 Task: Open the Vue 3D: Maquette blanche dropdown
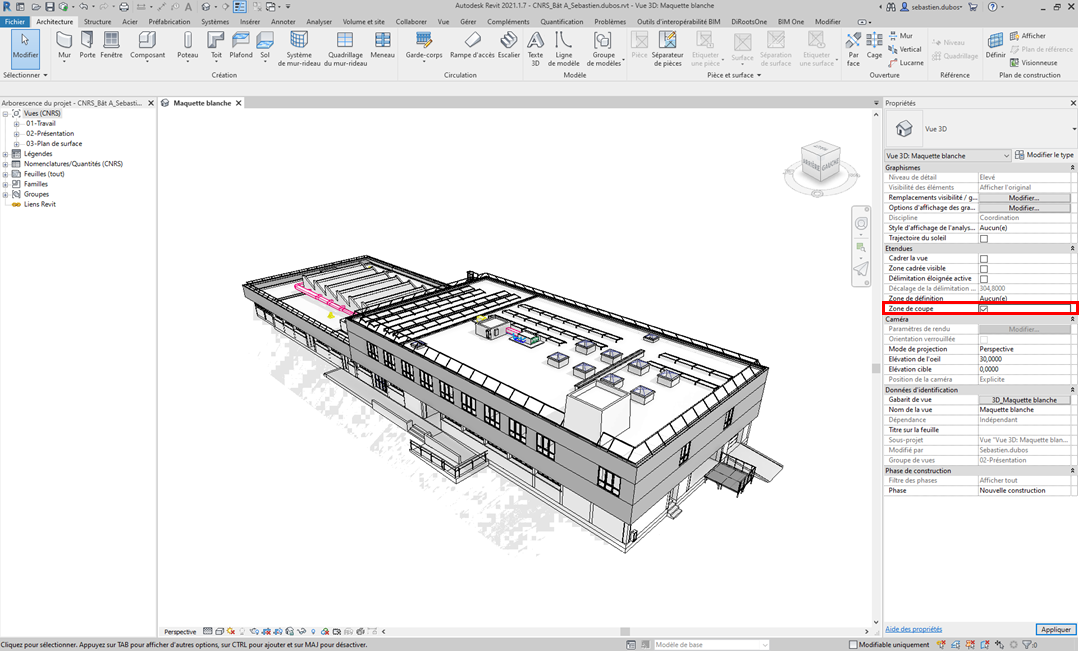click(x=947, y=155)
